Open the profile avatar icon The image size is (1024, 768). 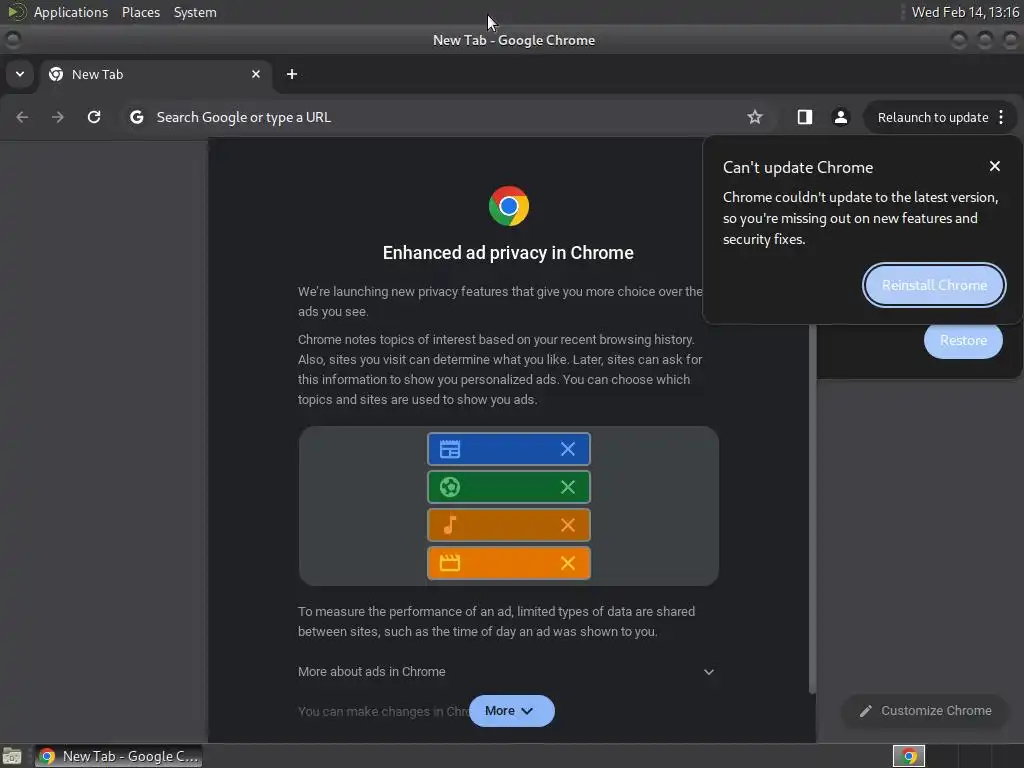click(x=840, y=117)
